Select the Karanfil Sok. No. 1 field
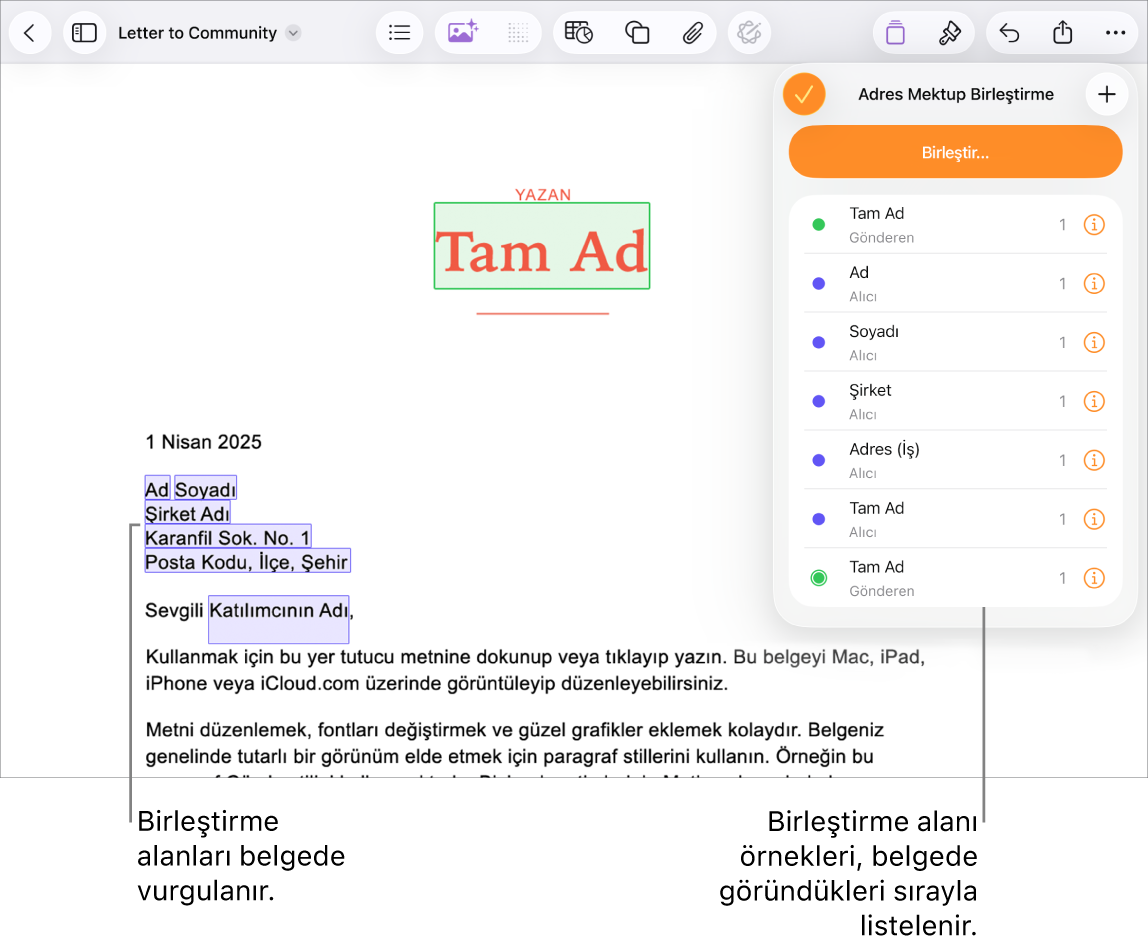This screenshot has width=1148, height=945. 228,537
